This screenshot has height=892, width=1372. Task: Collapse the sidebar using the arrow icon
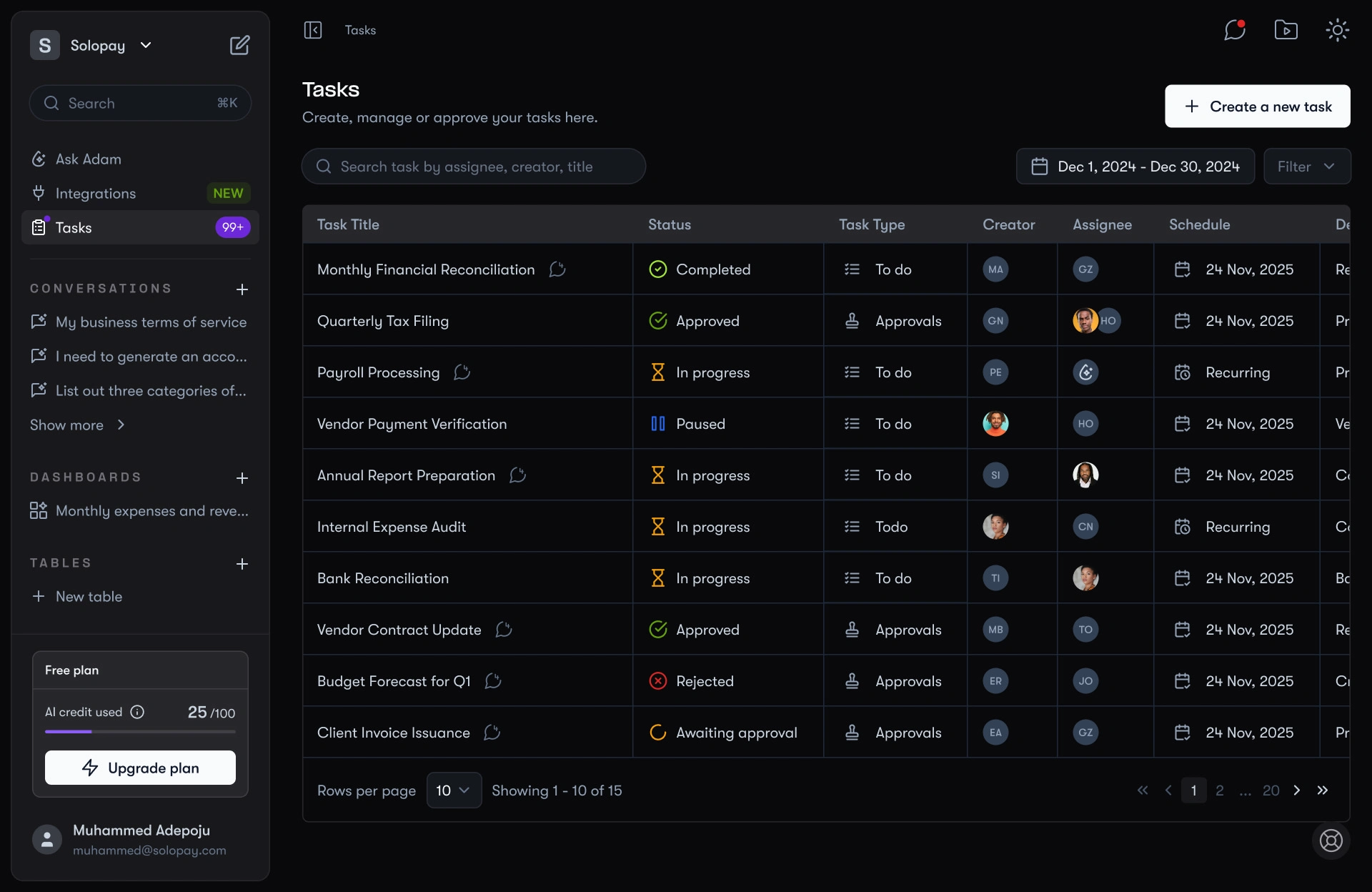[313, 30]
